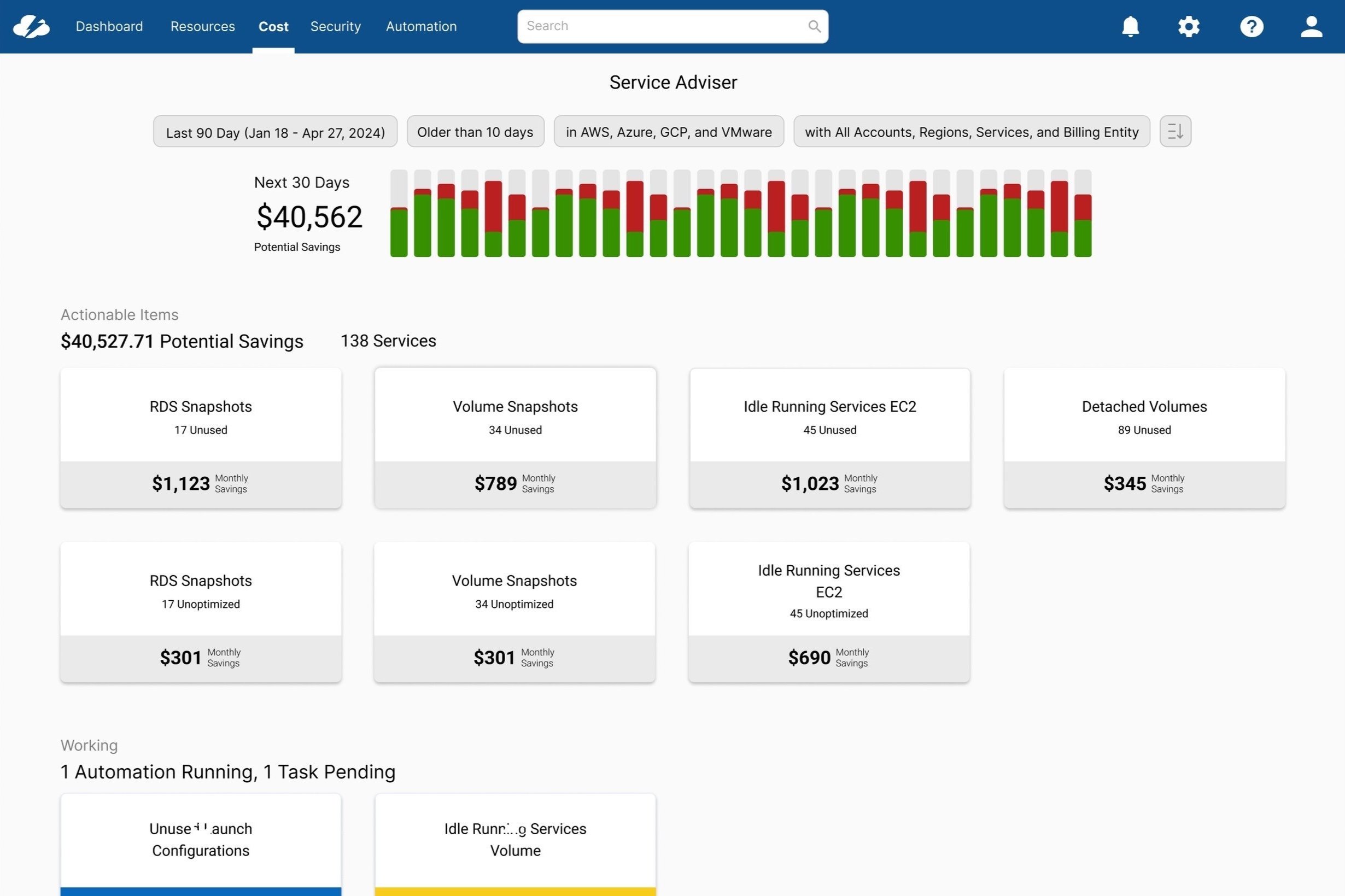Expand the AWS, Azure, GCP, VMware filter
Viewport: 1345px width, 896px height.
coord(669,132)
